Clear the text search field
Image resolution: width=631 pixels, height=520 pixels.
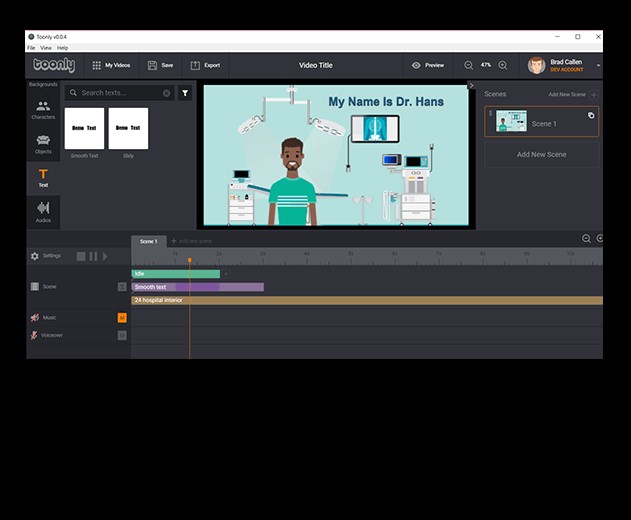click(166, 93)
